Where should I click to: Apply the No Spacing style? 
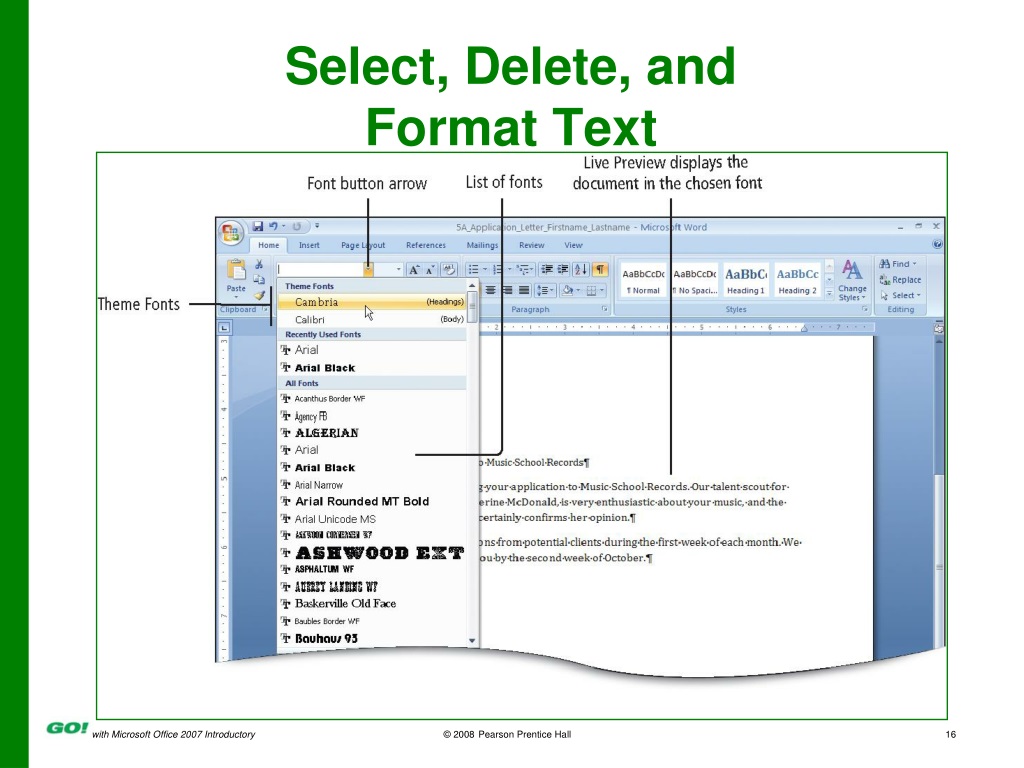point(695,281)
